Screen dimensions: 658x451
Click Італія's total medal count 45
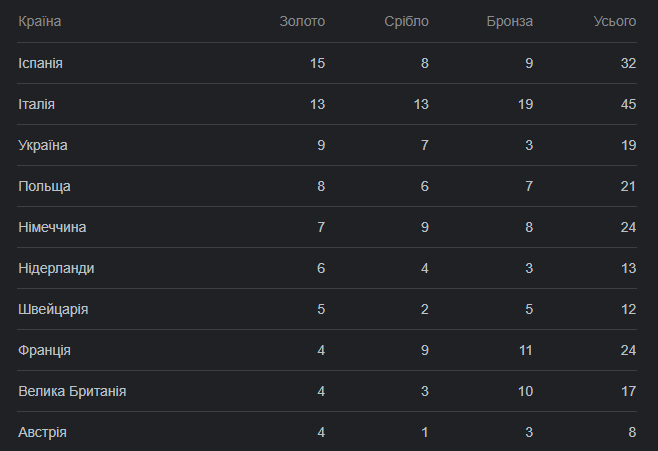[628, 104]
